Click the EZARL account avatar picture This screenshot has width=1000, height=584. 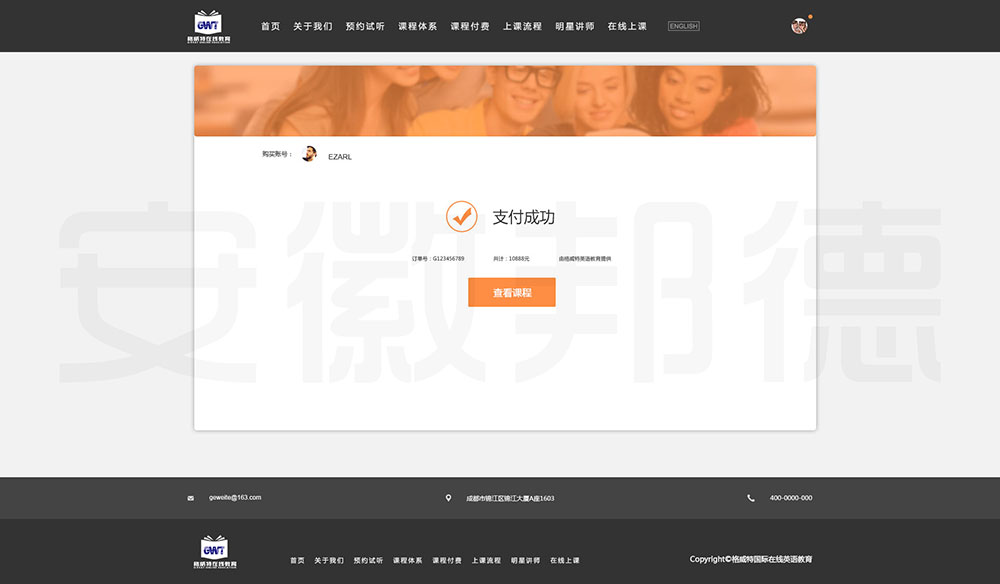click(309, 154)
